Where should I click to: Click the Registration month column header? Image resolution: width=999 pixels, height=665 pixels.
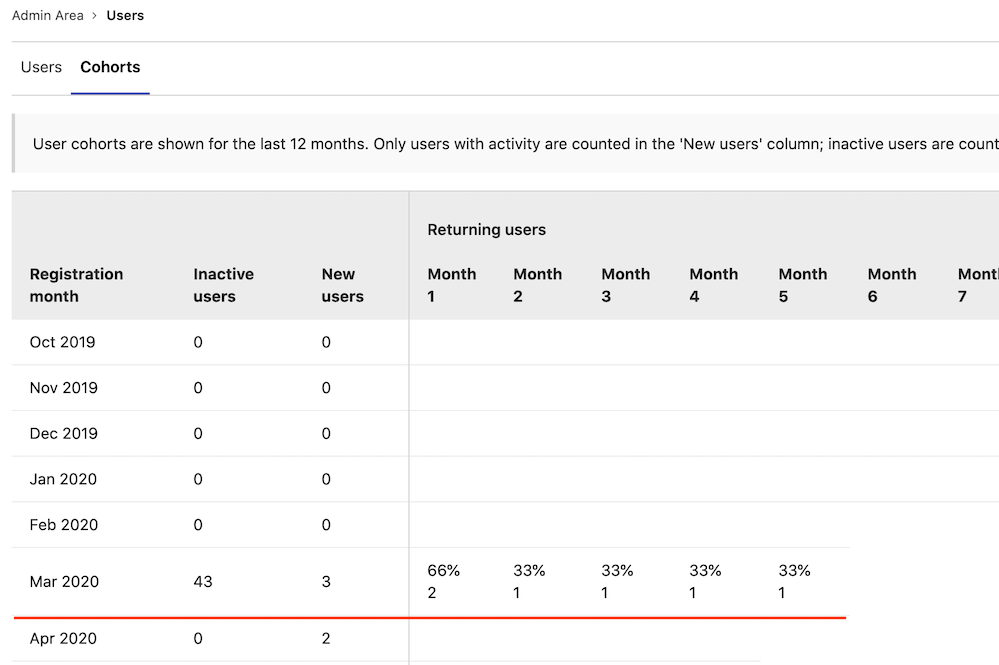[76, 285]
